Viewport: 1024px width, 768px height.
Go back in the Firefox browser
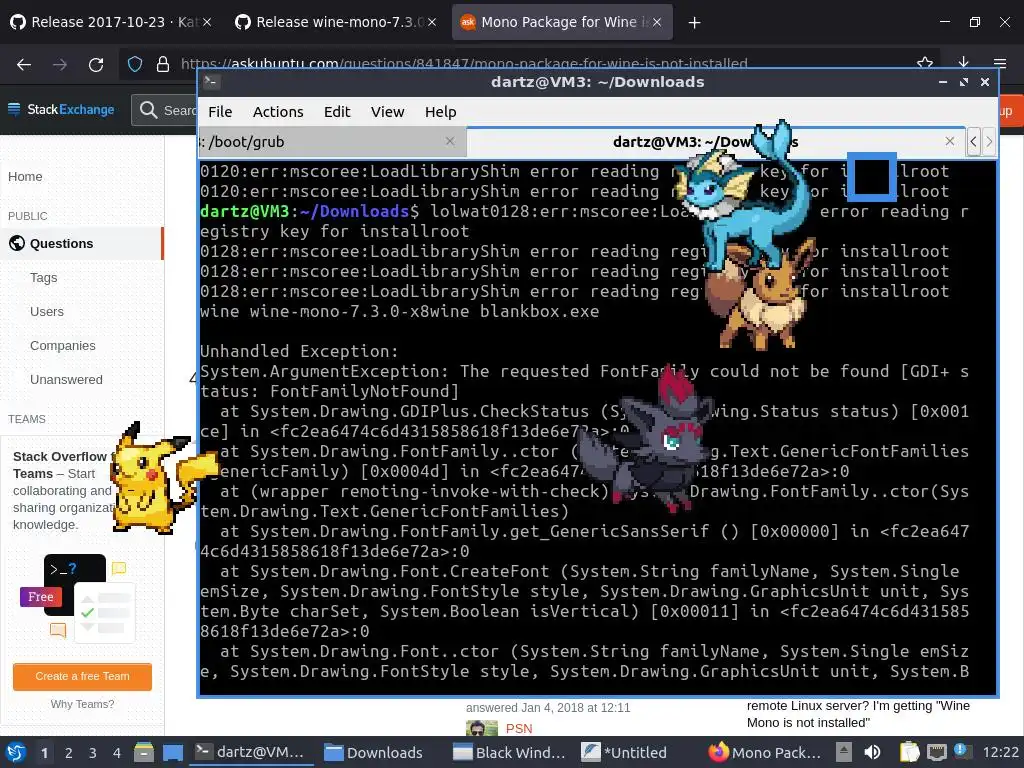tap(24, 65)
